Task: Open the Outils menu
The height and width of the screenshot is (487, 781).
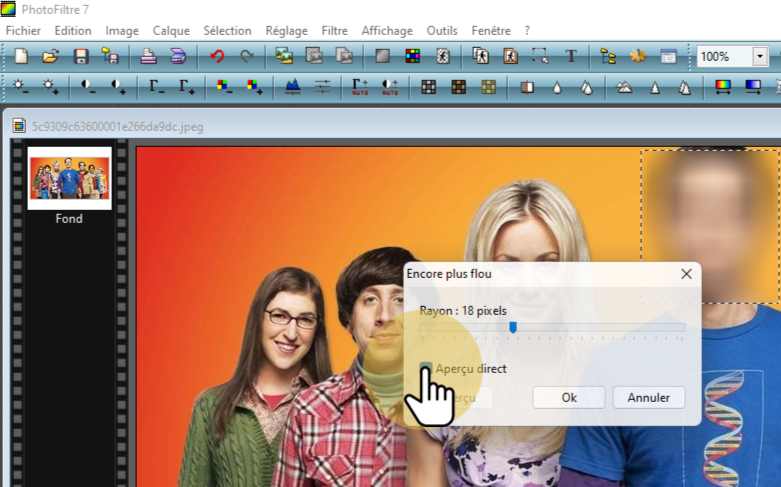Action: (x=442, y=31)
